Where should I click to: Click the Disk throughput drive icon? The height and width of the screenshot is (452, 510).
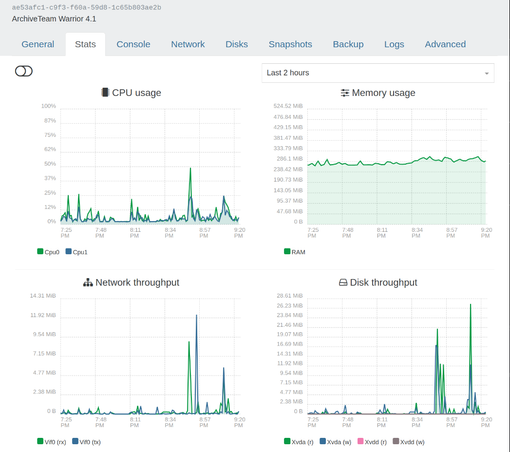pyautogui.click(x=343, y=283)
